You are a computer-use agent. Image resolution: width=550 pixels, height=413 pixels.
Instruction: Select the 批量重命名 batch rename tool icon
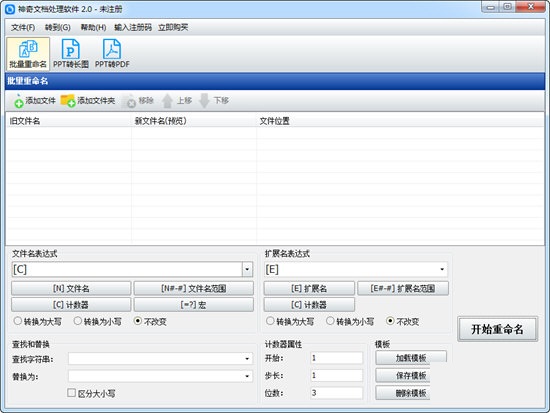coord(28,54)
